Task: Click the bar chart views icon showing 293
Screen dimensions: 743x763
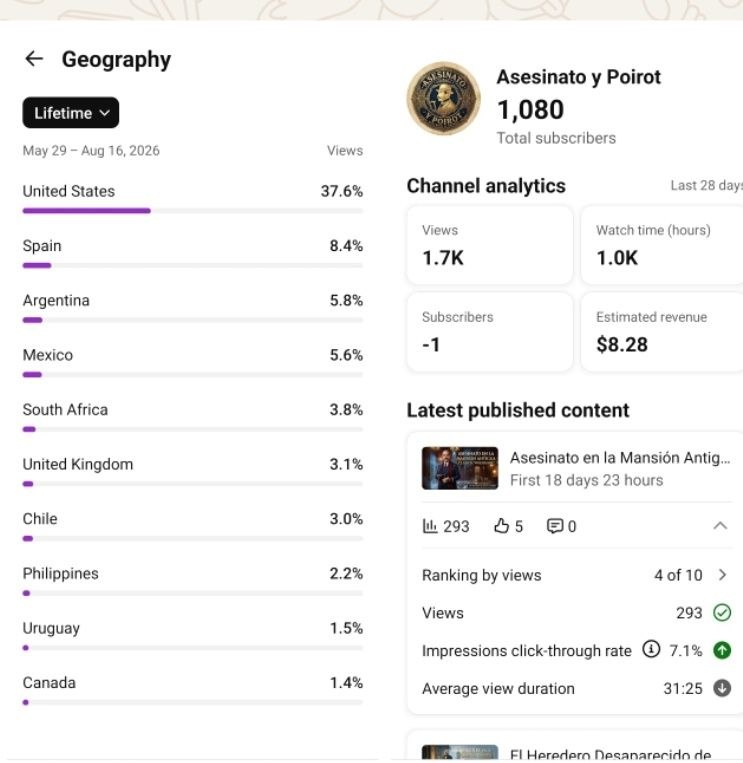Action: click(x=430, y=526)
